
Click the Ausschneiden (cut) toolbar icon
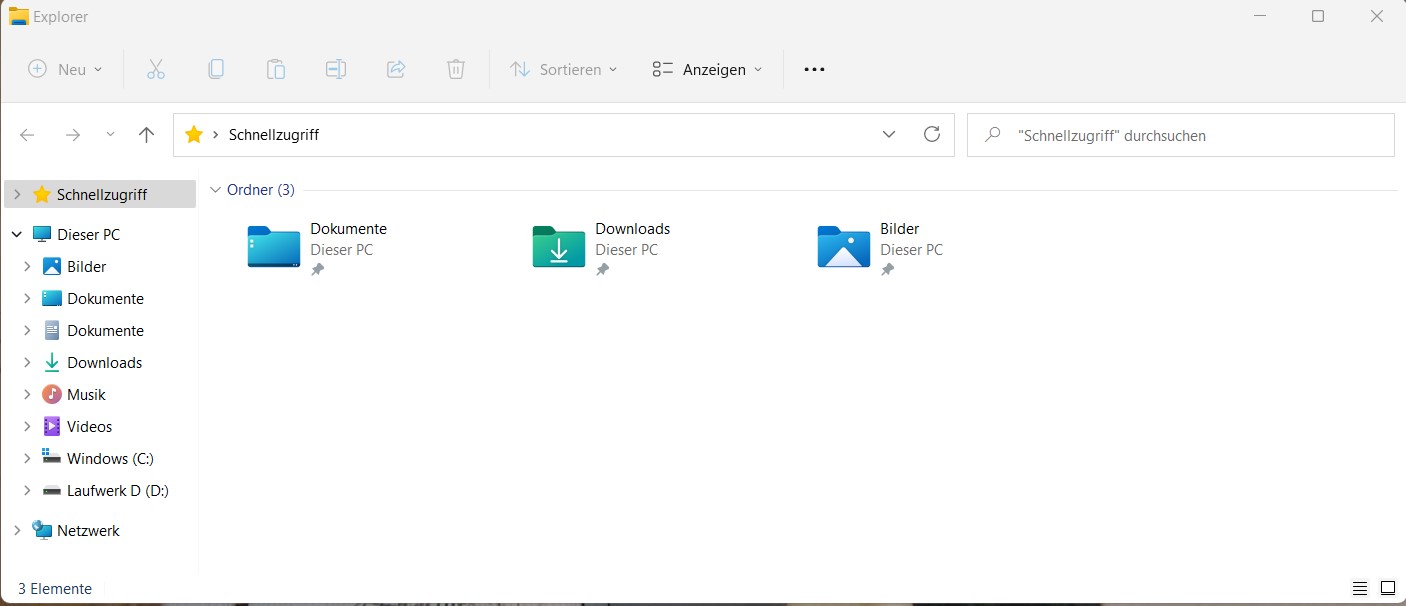[156, 69]
